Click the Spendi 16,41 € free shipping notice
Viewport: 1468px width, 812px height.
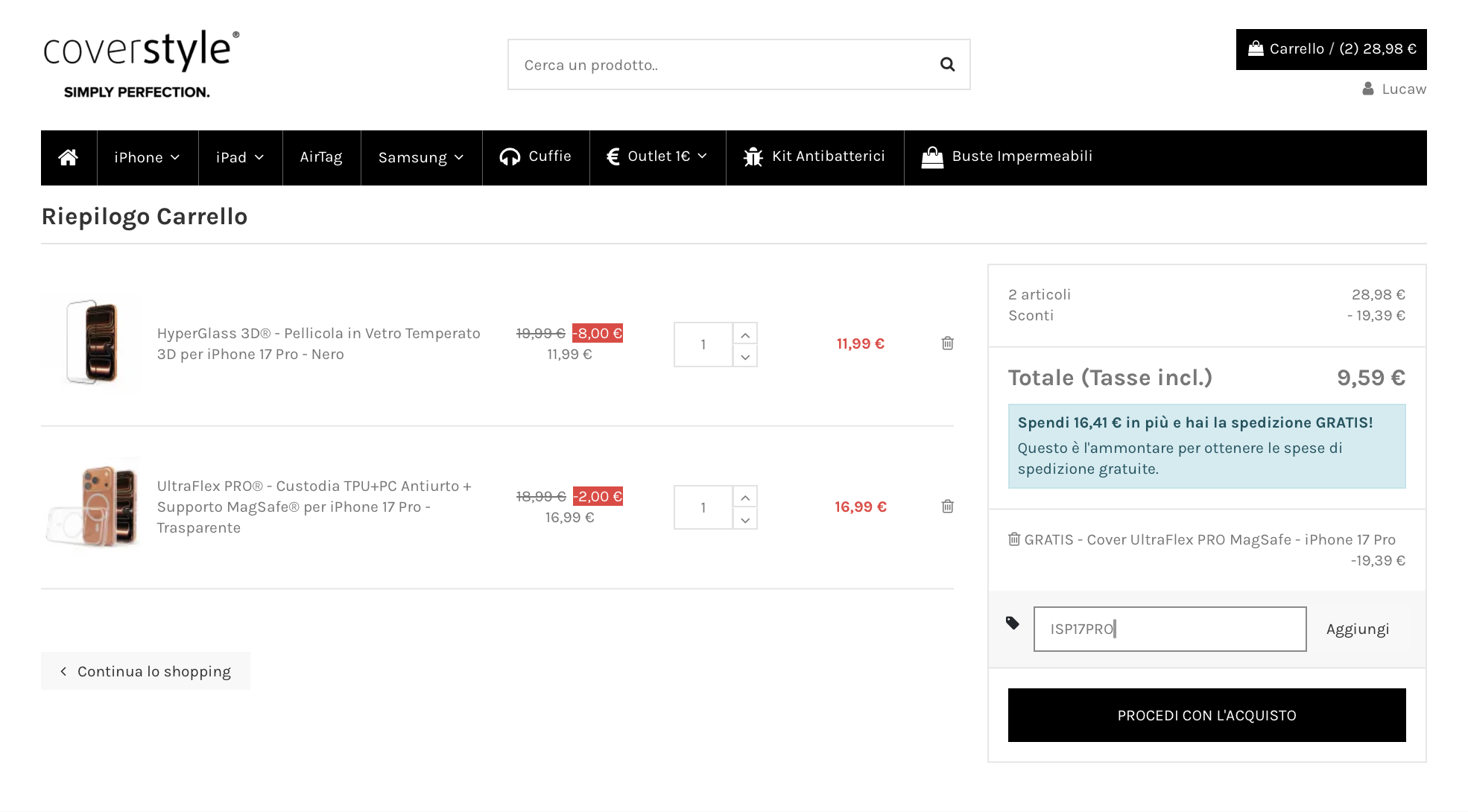click(x=1207, y=445)
